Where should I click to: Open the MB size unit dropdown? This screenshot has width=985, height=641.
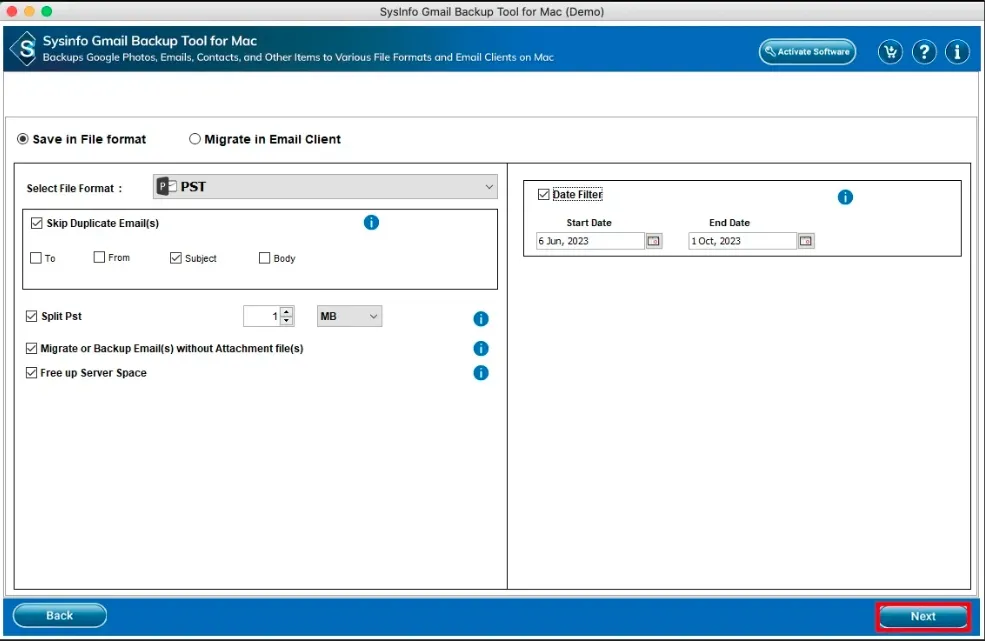[x=349, y=316]
